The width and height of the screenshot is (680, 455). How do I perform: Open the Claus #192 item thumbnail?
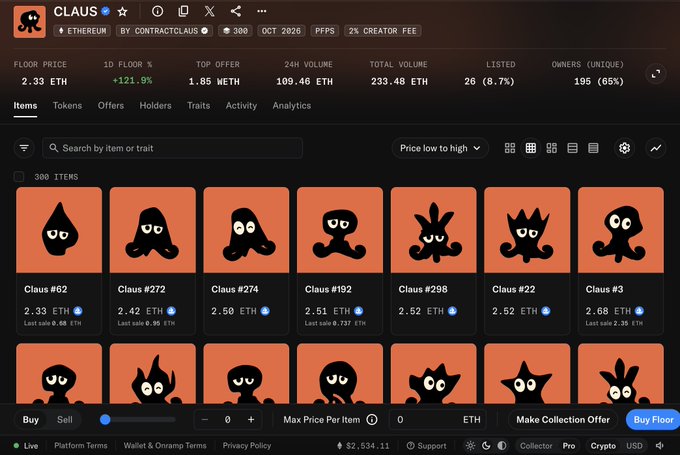pyautogui.click(x=340, y=230)
